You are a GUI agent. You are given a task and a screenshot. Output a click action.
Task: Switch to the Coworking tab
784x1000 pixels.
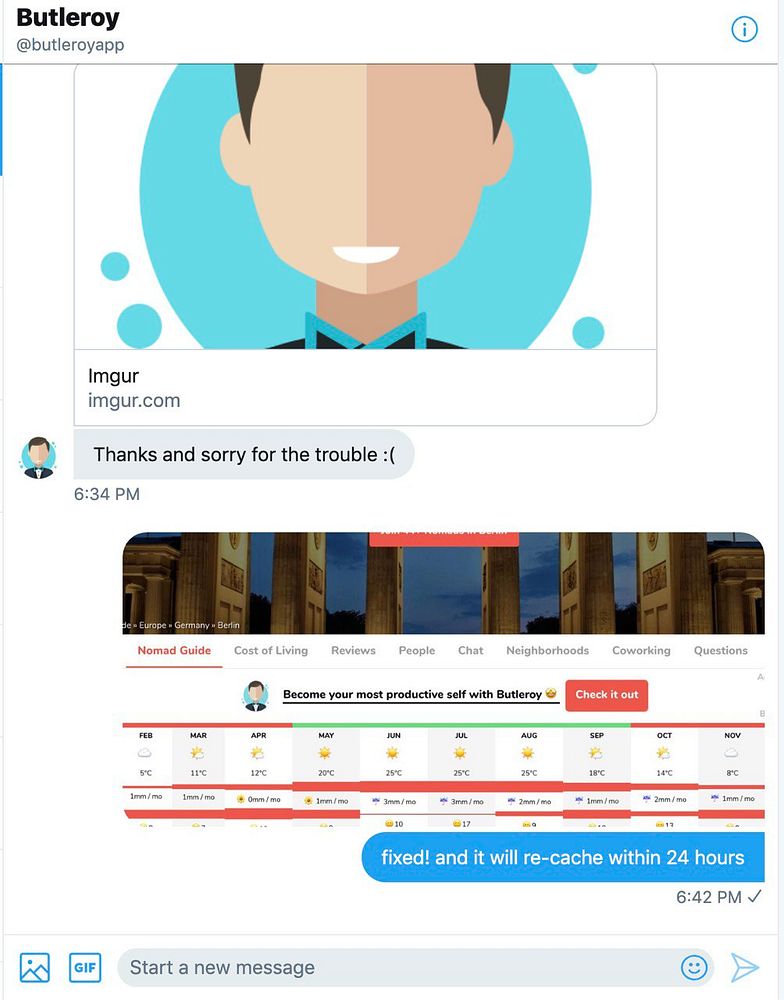[641, 651]
